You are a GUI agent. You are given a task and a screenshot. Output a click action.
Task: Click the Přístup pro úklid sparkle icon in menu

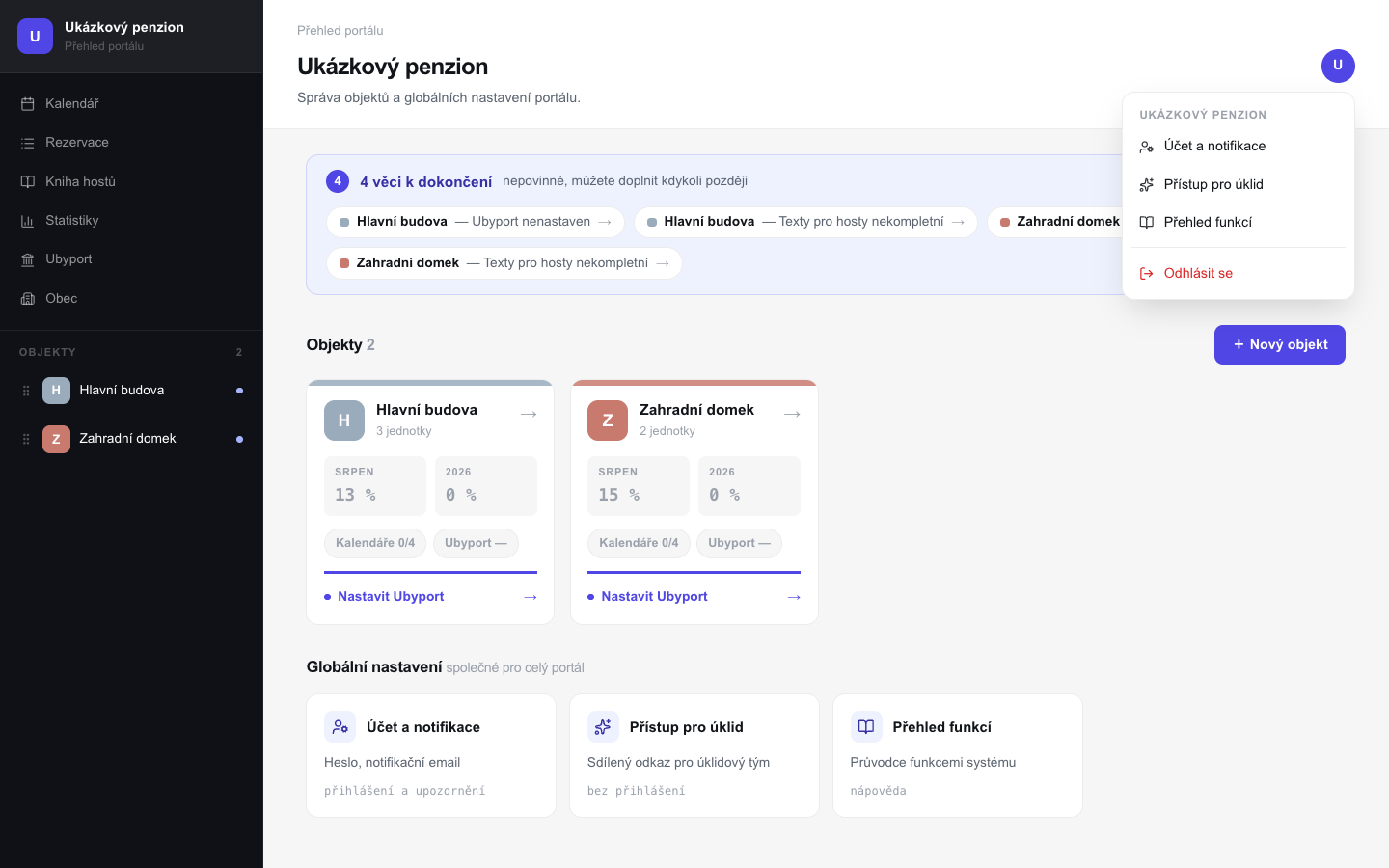1147,184
